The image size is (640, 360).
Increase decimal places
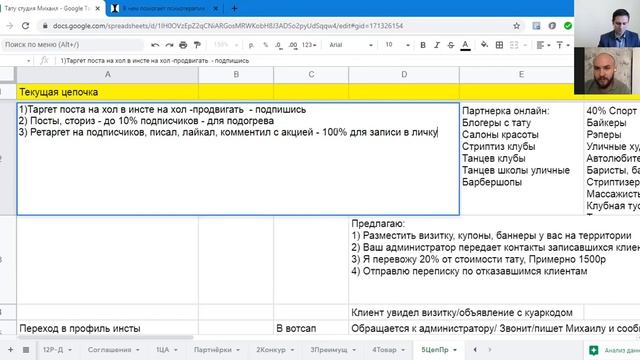click(x=293, y=45)
